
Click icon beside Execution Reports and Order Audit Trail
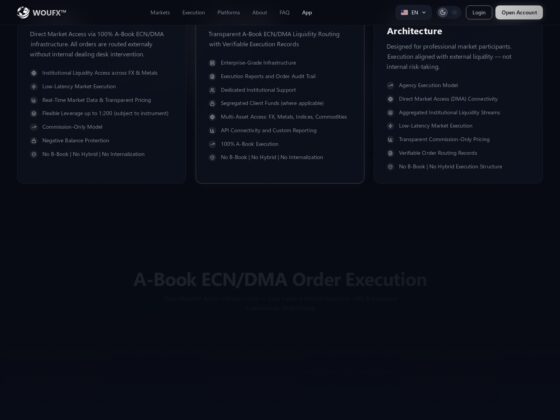coord(212,76)
